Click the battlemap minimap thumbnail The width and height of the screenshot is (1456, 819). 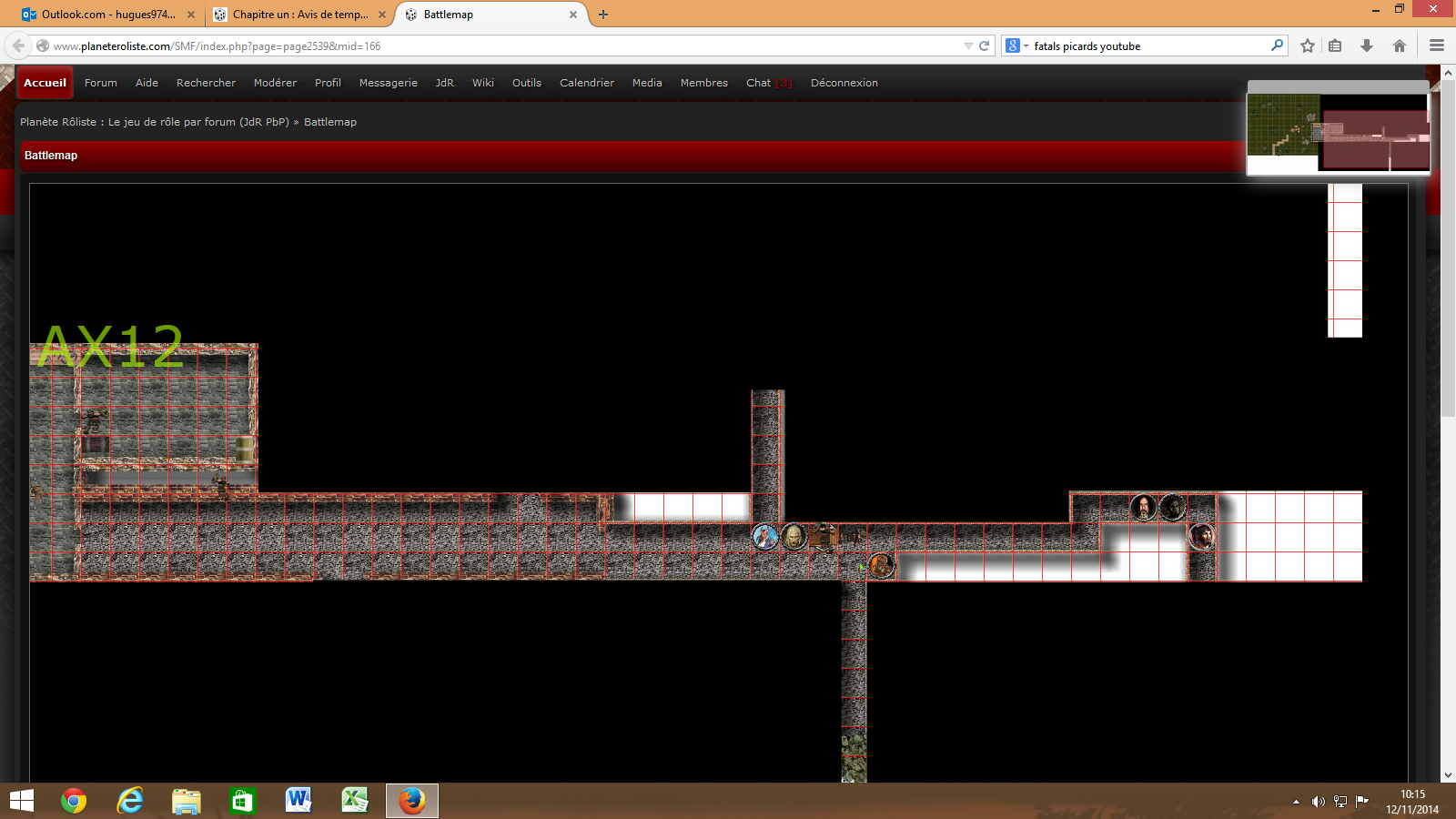(1338, 131)
